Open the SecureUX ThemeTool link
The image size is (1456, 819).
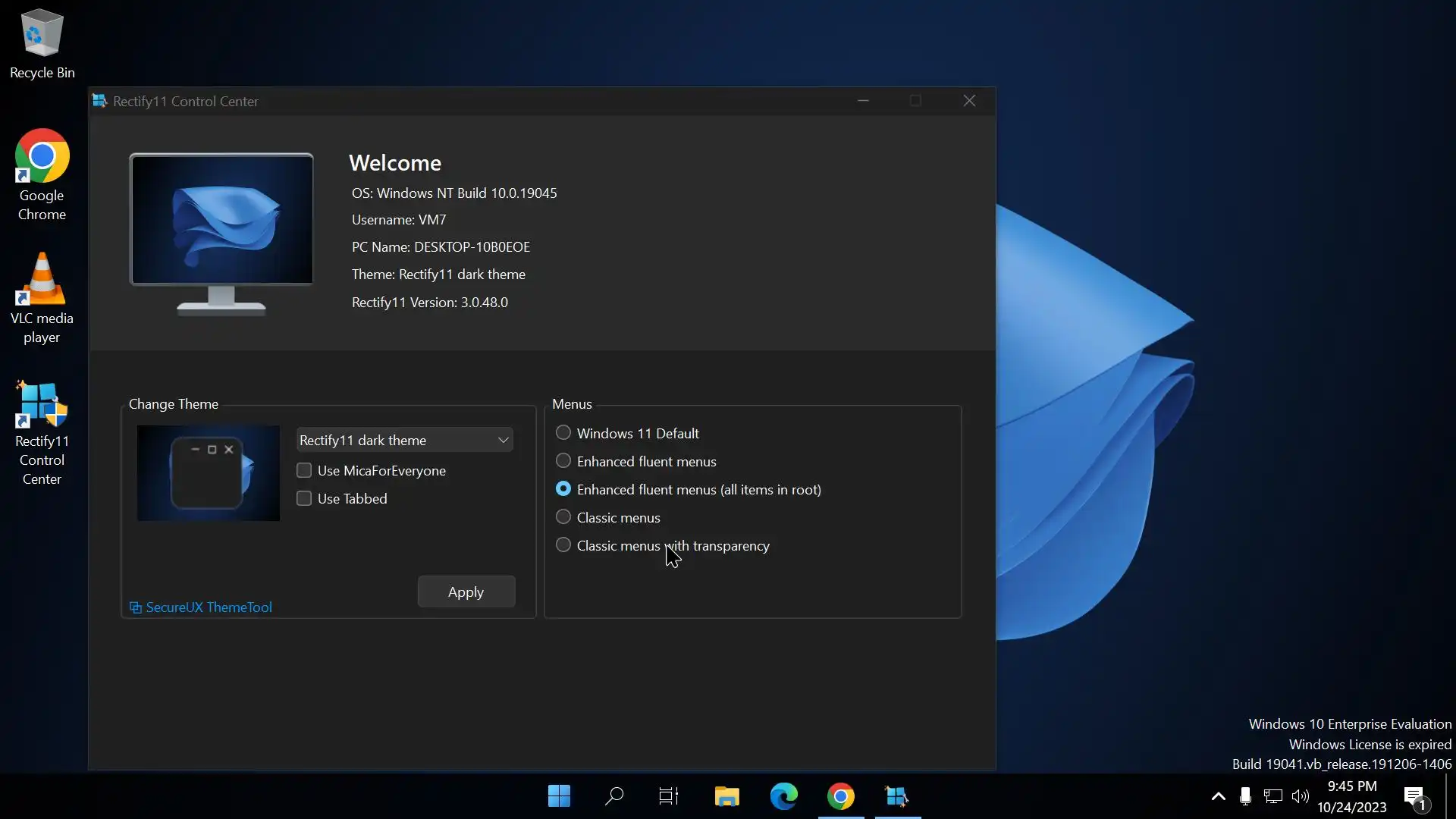point(209,607)
